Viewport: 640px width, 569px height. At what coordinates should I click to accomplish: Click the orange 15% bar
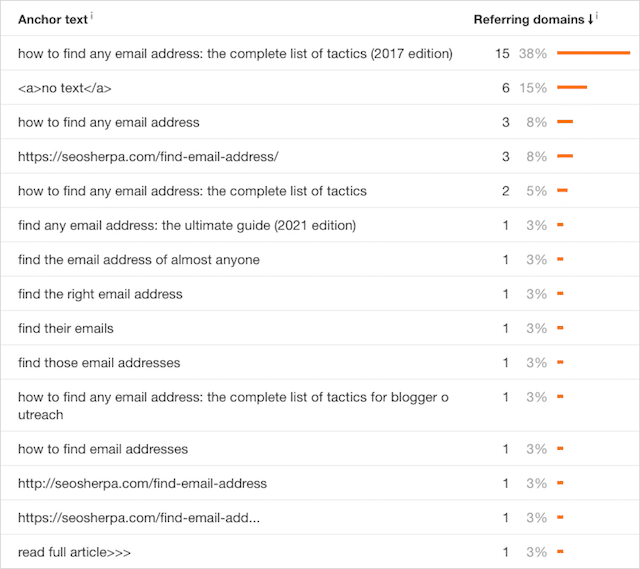(572, 87)
